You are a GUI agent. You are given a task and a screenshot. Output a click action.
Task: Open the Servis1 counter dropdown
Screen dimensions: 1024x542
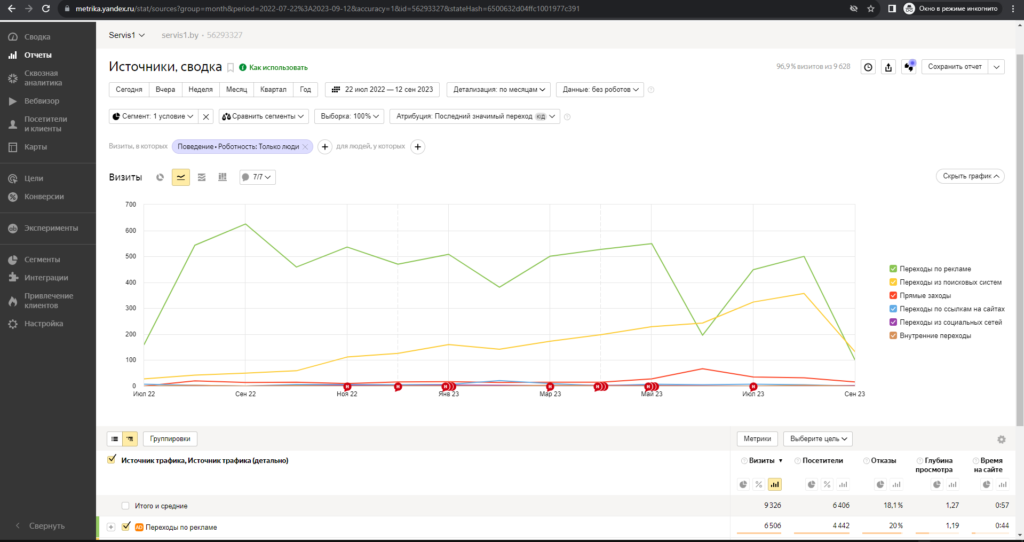127,35
